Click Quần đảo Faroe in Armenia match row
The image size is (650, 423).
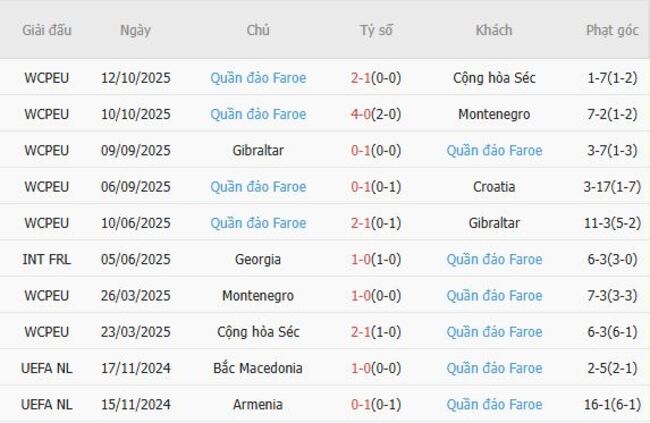point(494,404)
